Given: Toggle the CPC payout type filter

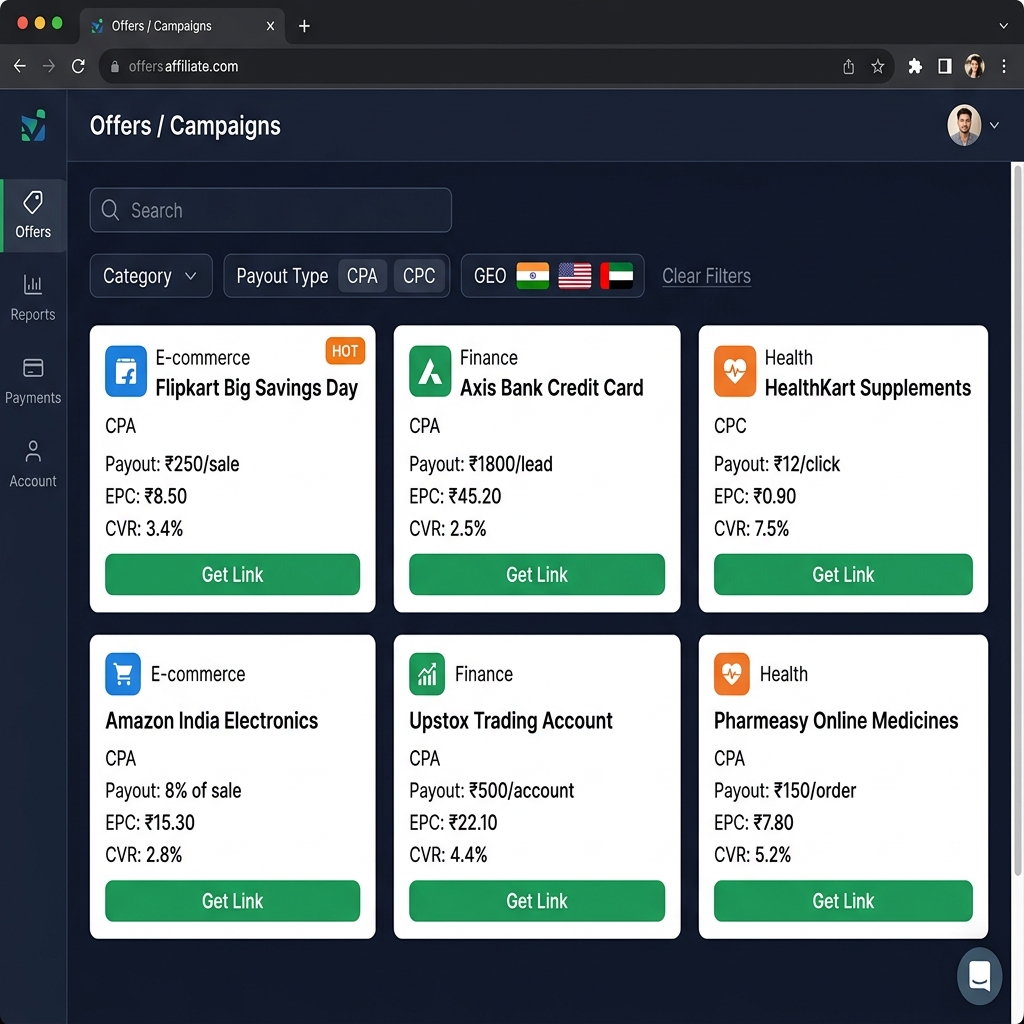Looking at the screenshot, I should pyautogui.click(x=419, y=276).
